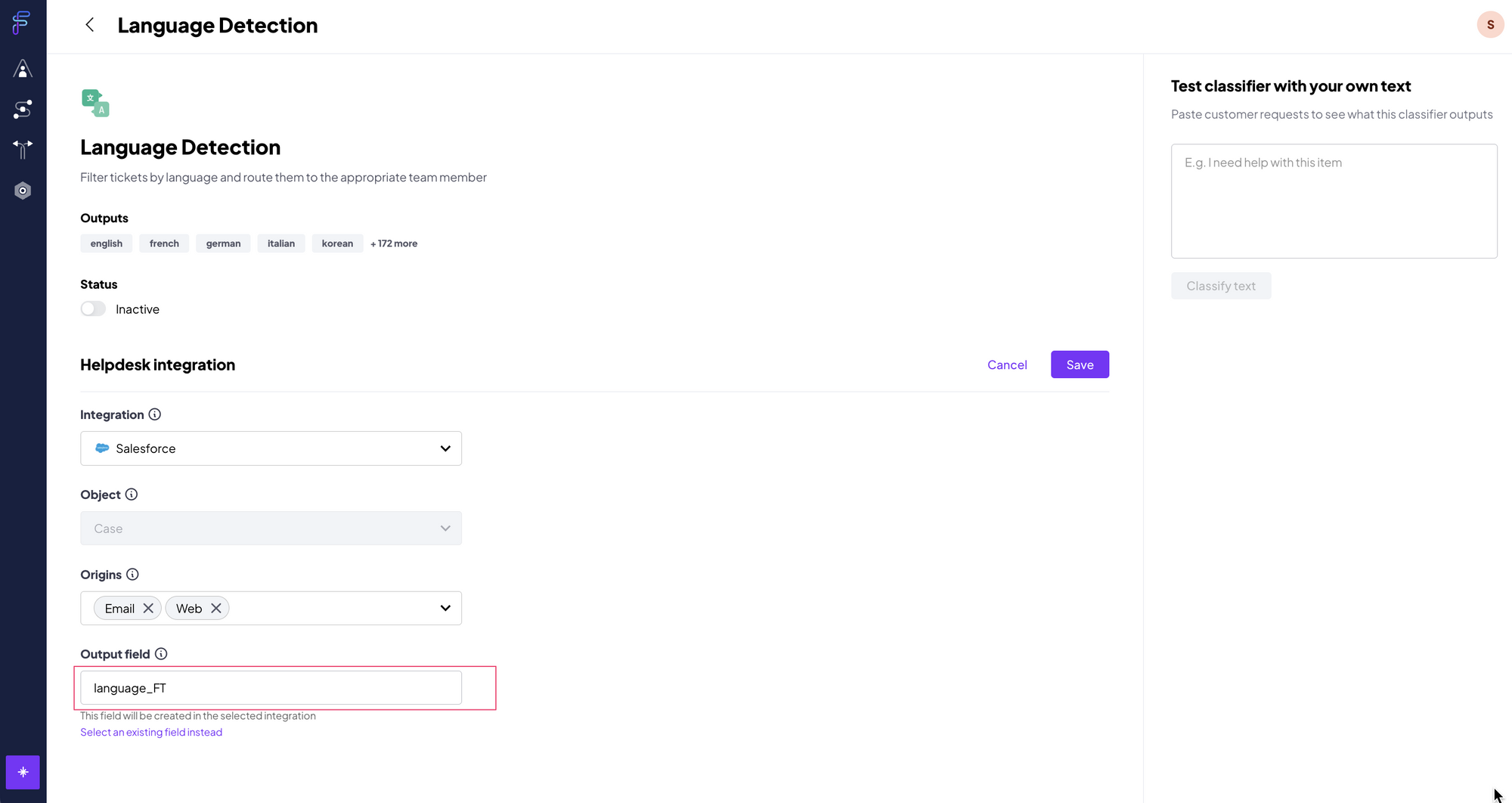The image size is (1512, 803).
Task: Click the Forethought logo in the sidebar
Action: pyautogui.click(x=22, y=23)
